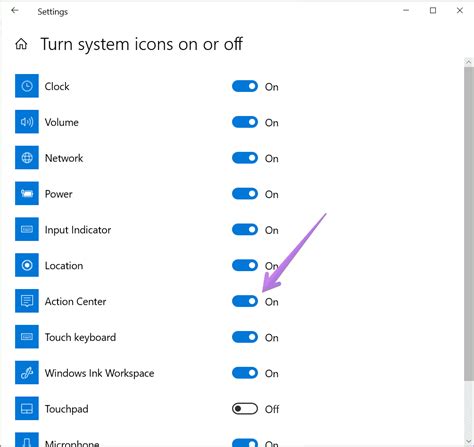Click the "Settings" window title text
The image size is (474, 447).
pyautogui.click(x=53, y=12)
